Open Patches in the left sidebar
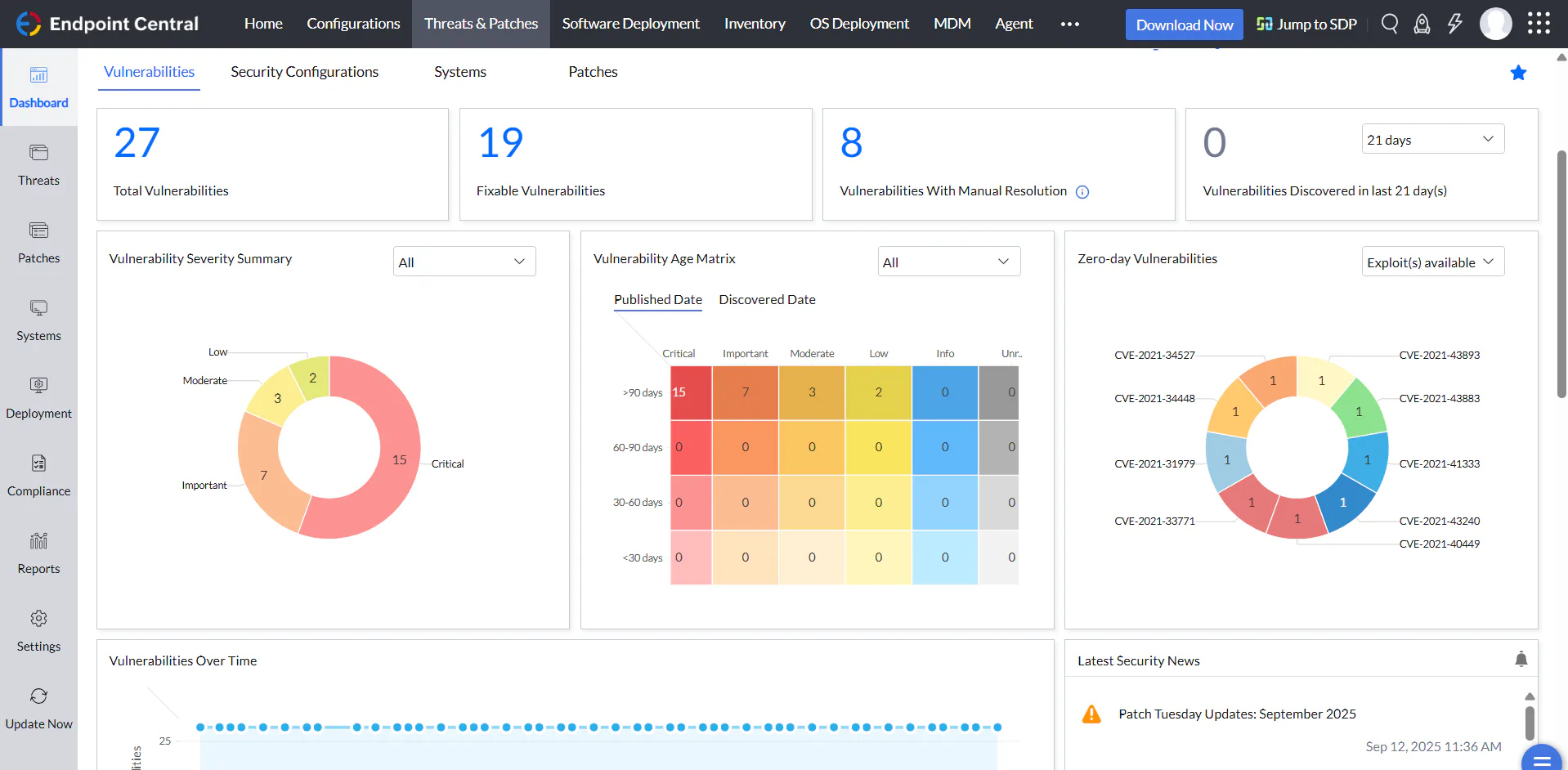Screen dimensions: 1568x770 click(x=38, y=243)
